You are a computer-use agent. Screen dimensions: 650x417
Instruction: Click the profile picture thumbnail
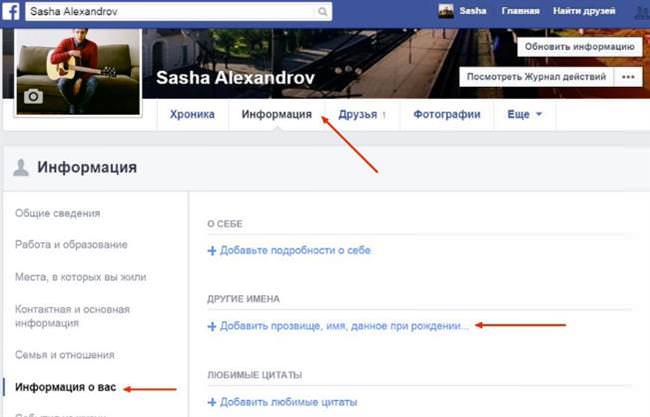[78, 71]
